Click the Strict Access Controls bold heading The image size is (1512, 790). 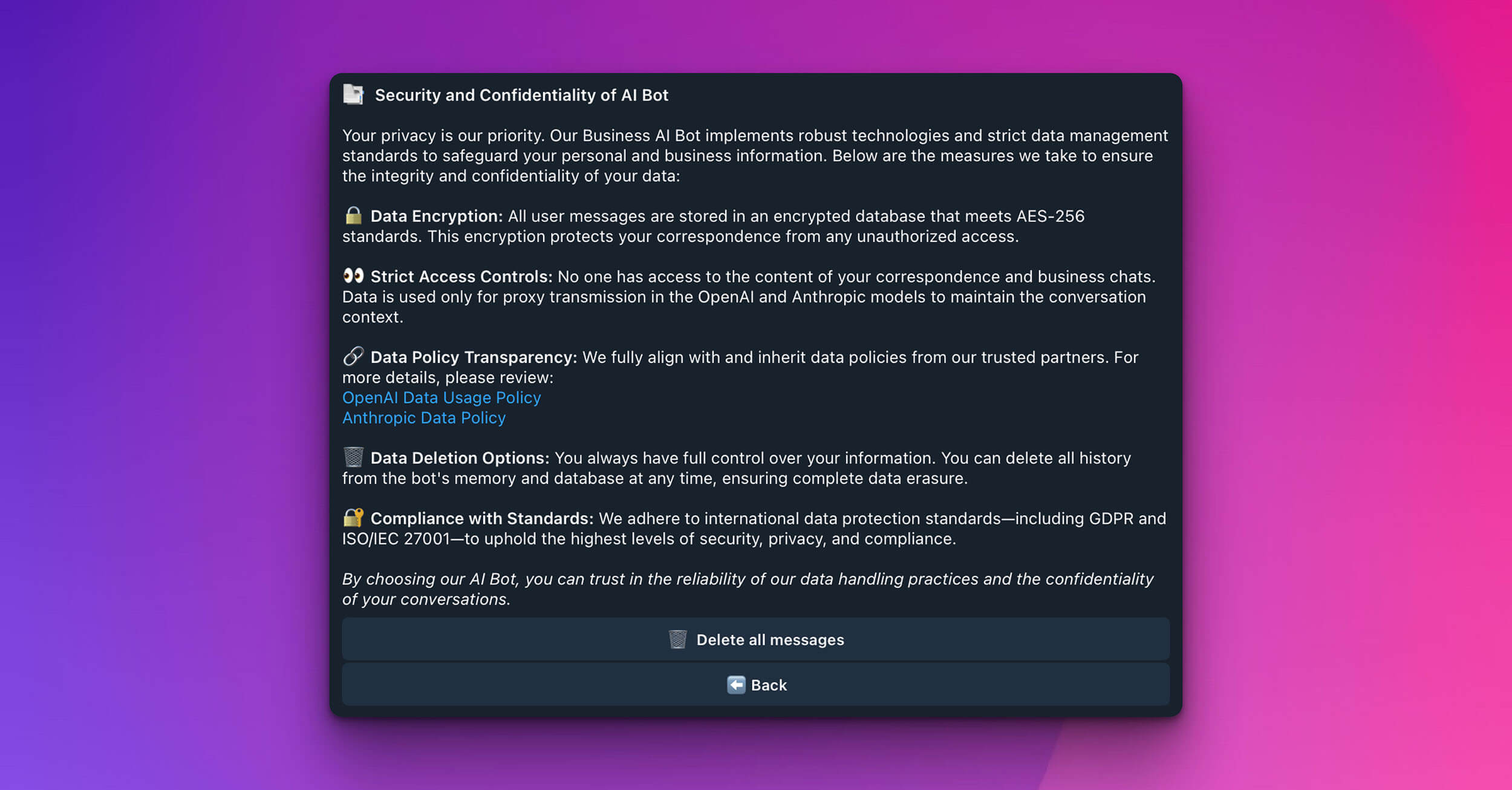tap(461, 276)
